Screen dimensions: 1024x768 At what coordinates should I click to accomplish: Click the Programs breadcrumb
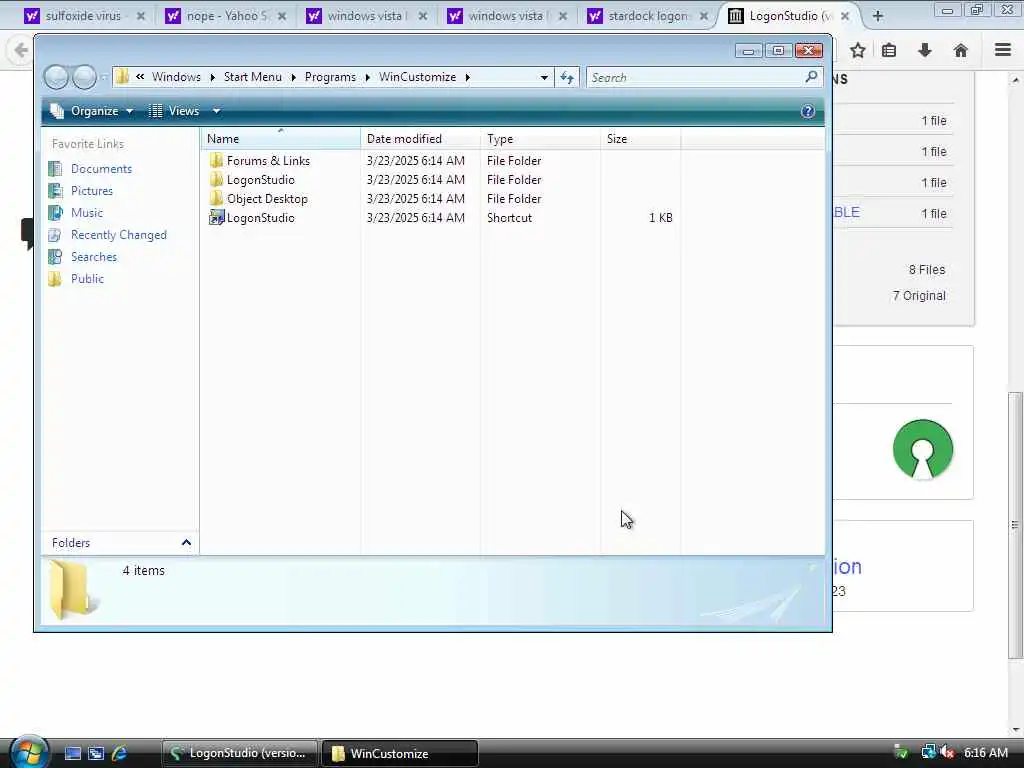pyautogui.click(x=330, y=77)
